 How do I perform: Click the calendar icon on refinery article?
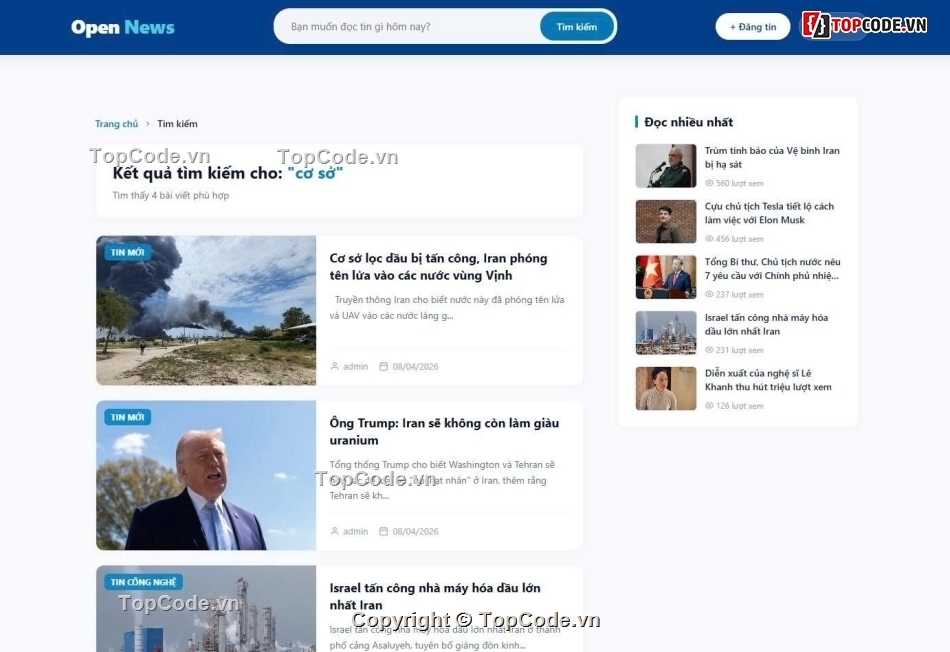(x=384, y=366)
